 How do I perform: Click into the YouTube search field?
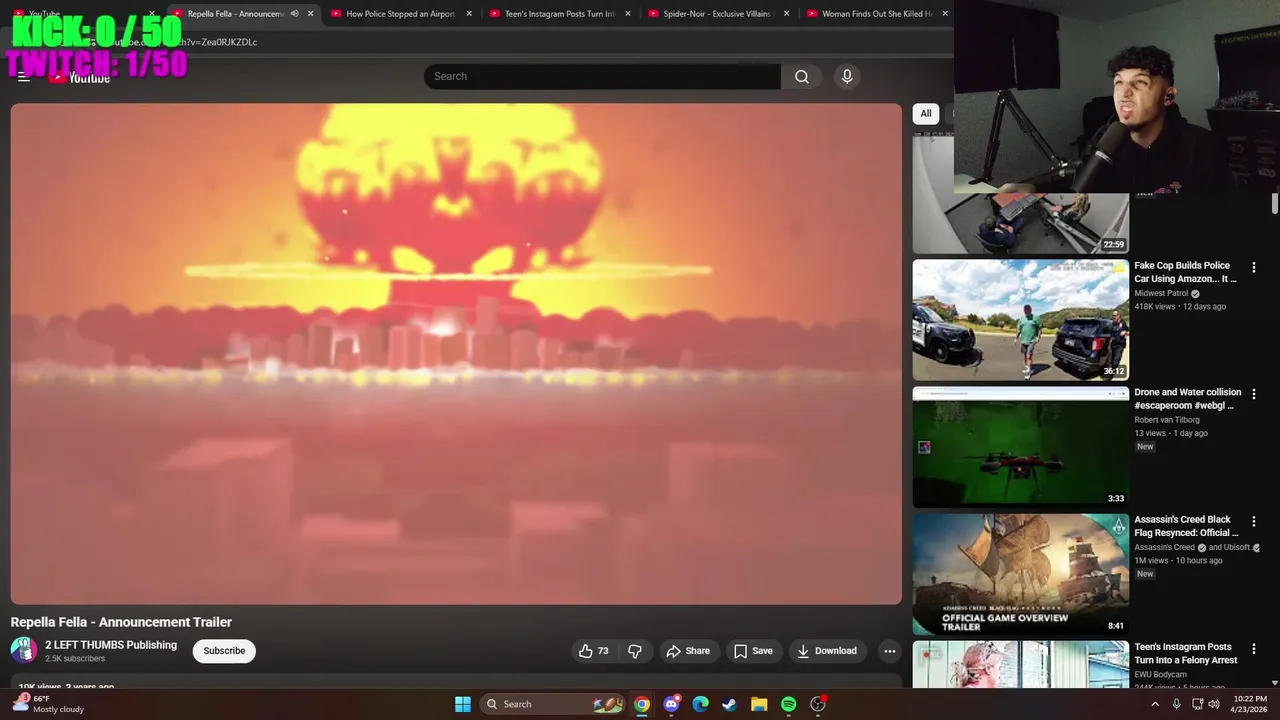click(x=602, y=76)
